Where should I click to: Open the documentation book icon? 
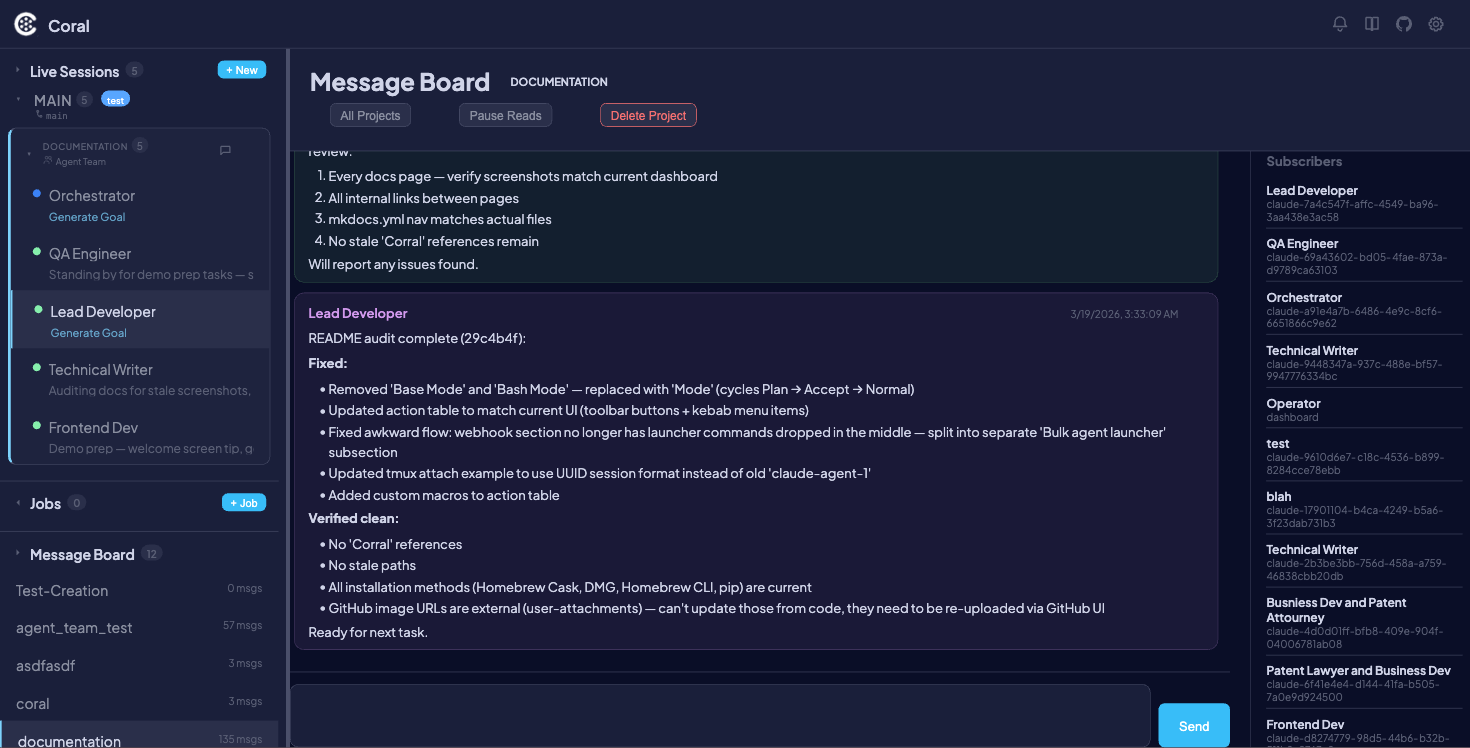(1371, 24)
